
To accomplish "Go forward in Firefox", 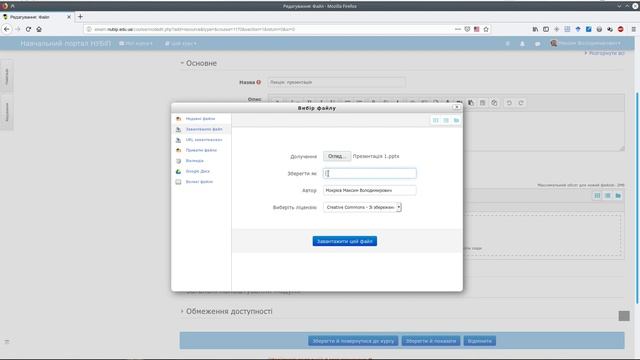I will [17, 29].
